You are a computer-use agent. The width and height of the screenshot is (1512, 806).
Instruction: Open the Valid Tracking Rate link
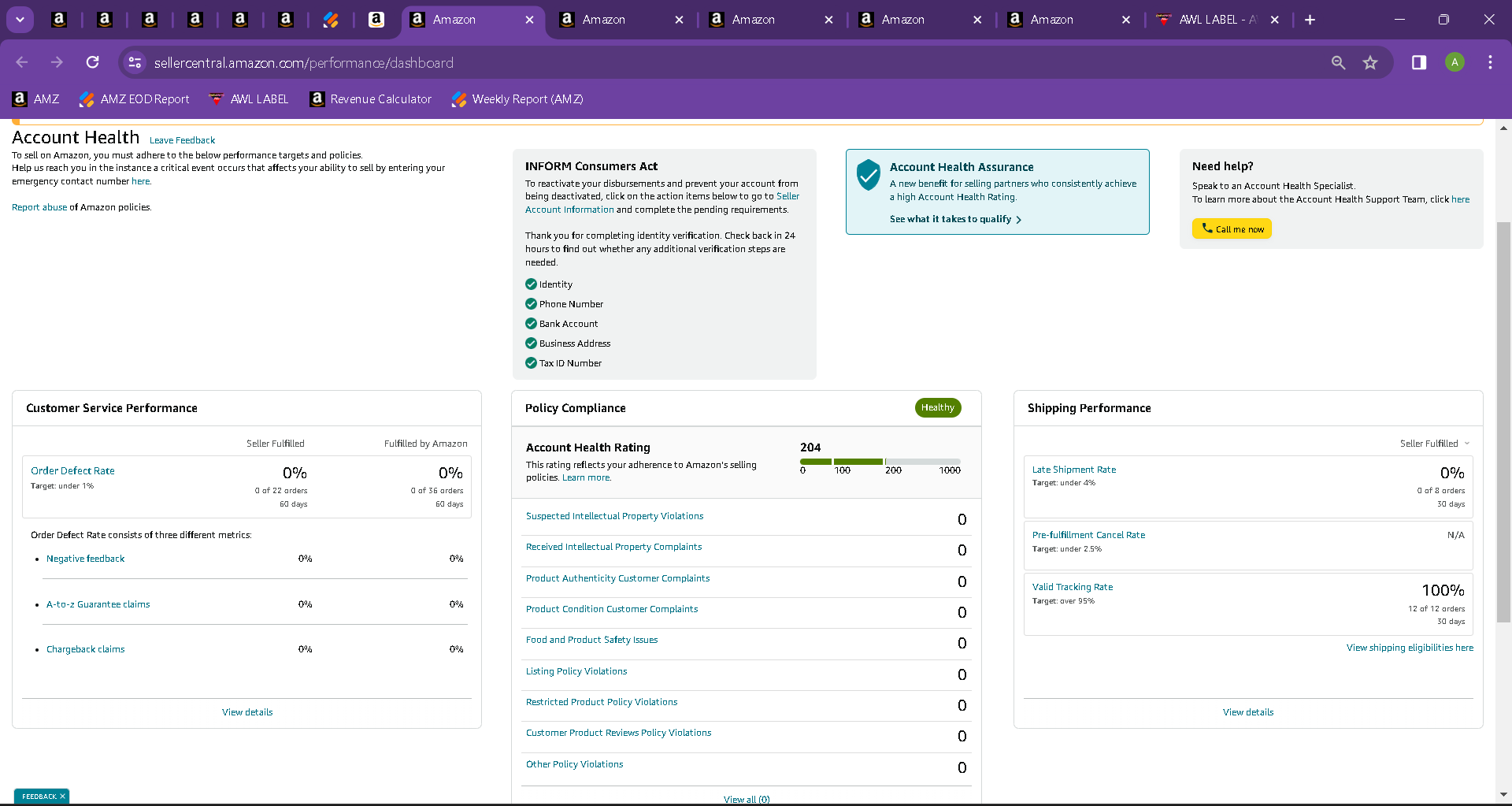pos(1073,587)
